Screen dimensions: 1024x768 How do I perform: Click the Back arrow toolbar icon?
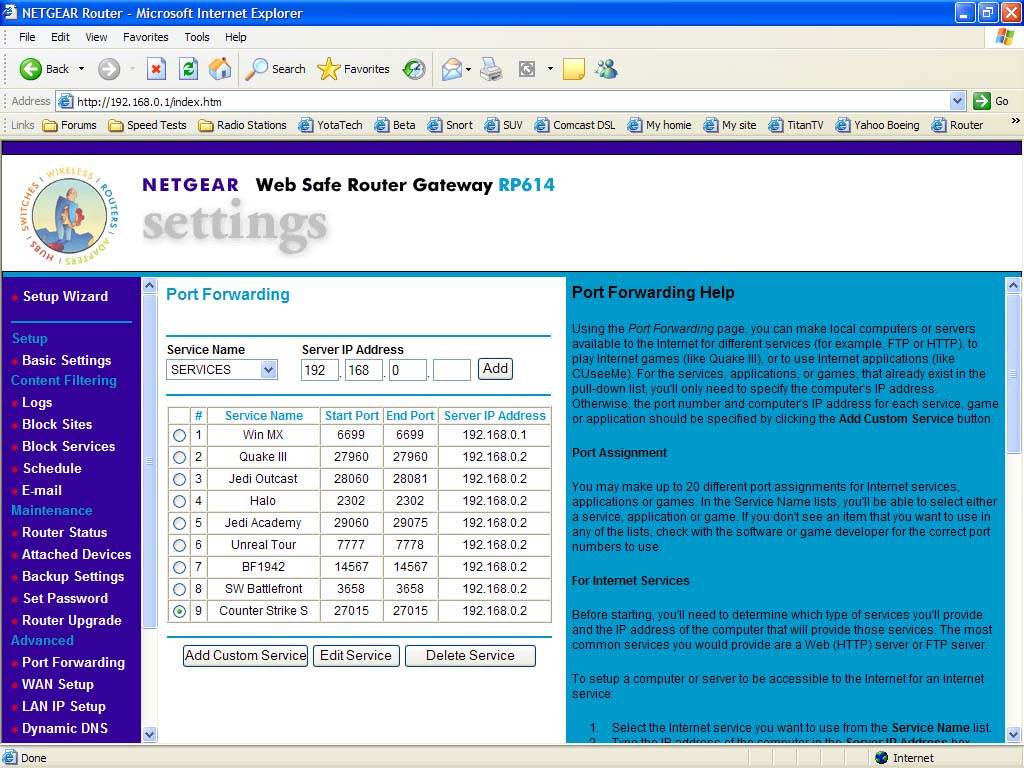(31, 69)
